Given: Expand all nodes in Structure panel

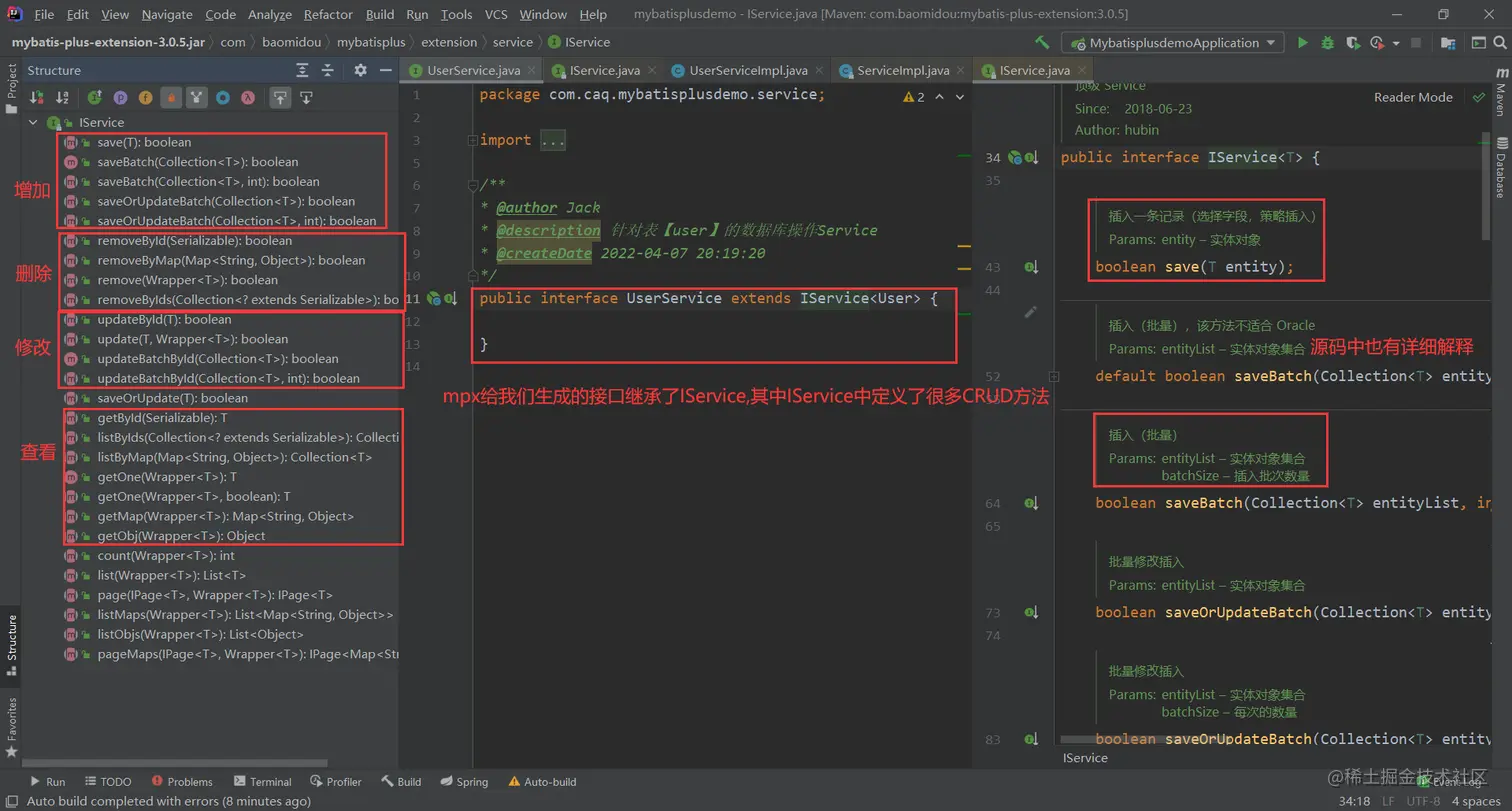Looking at the screenshot, I should pos(302,70).
